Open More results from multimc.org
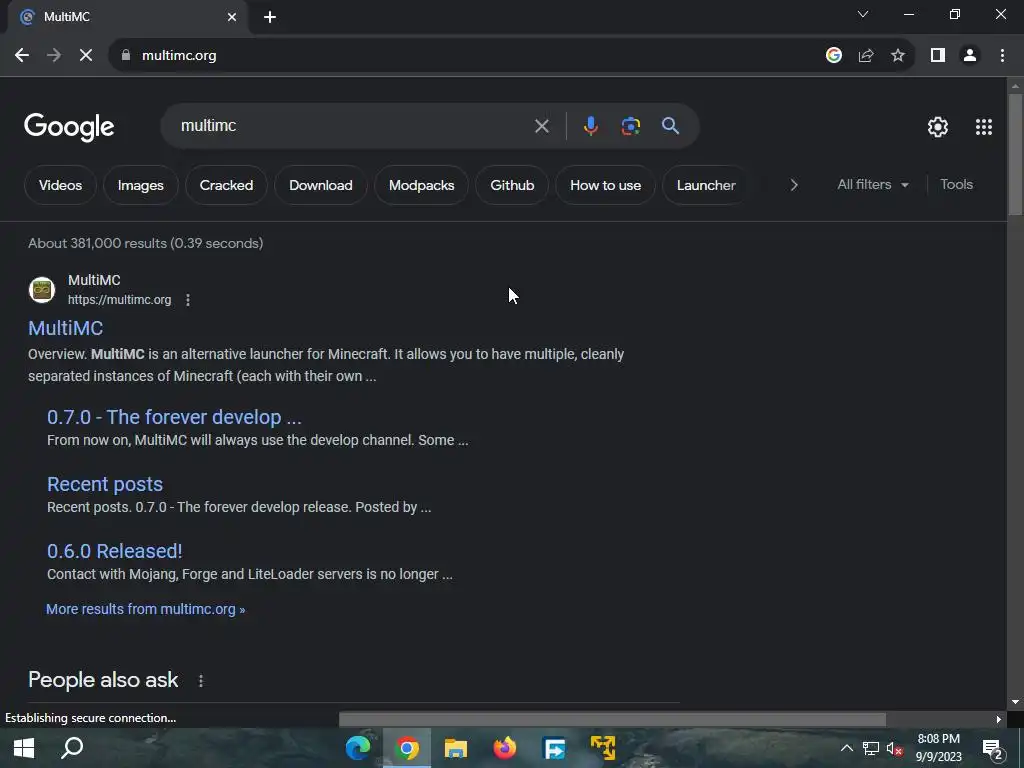The image size is (1024, 768). coord(146,609)
